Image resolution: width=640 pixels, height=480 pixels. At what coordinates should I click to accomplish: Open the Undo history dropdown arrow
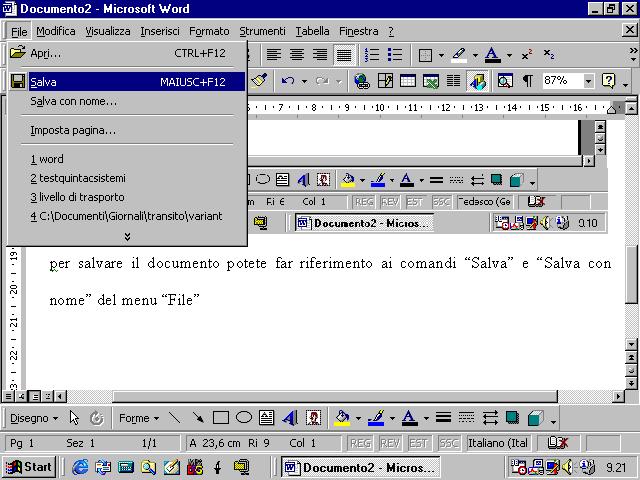tap(304, 81)
